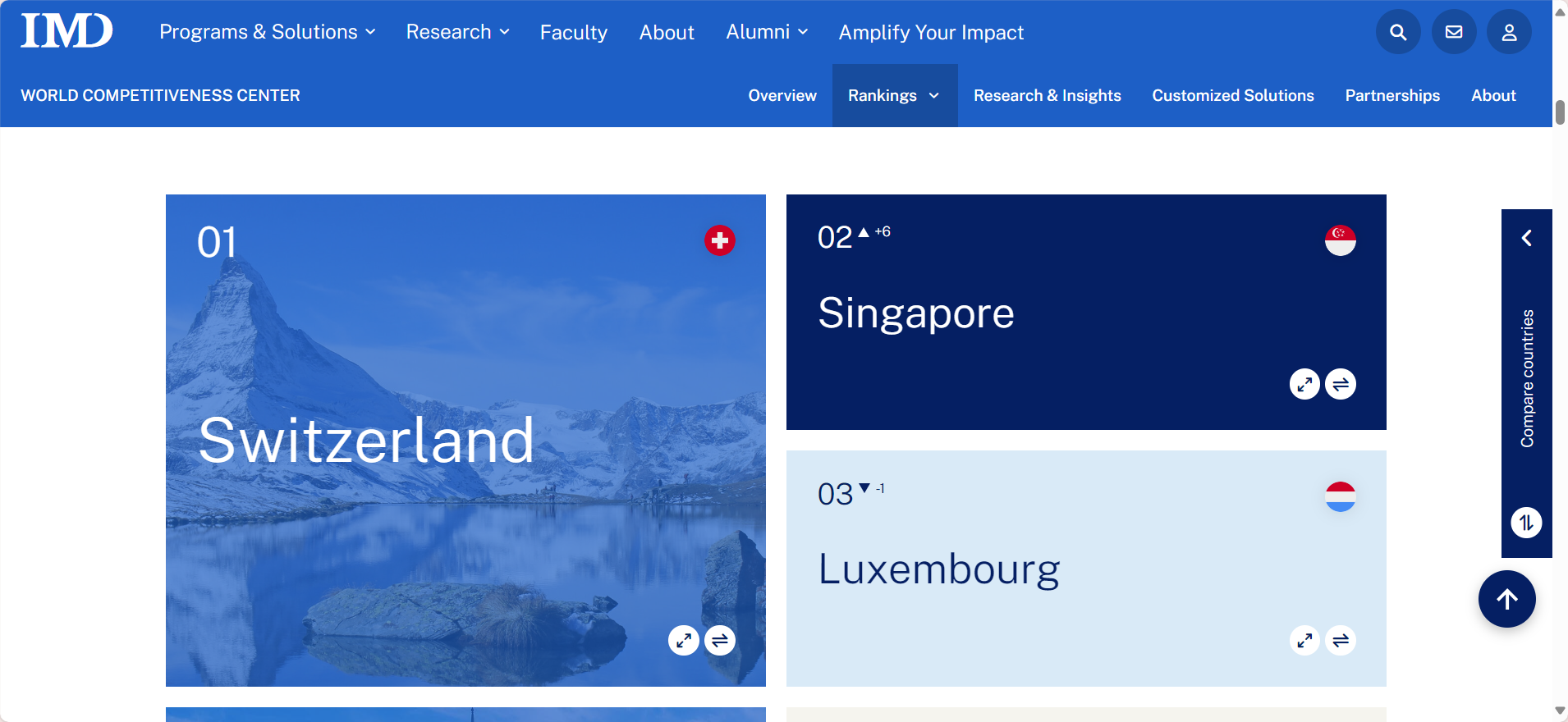Open Amplify Your Impact page

pos(931,32)
